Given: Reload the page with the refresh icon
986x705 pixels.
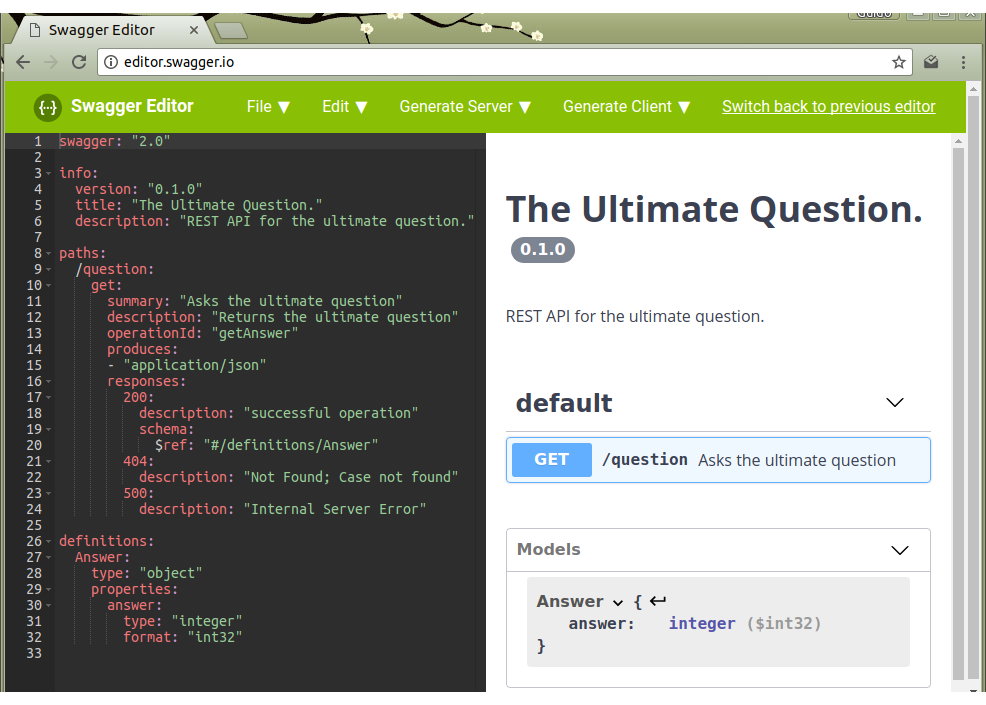Looking at the screenshot, I should 79,62.
